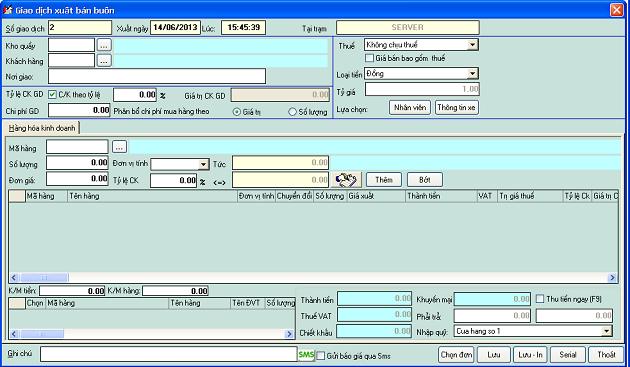Click promotion grid scroll right arrow
Screen dimensions: 630x367
pos(289,334)
